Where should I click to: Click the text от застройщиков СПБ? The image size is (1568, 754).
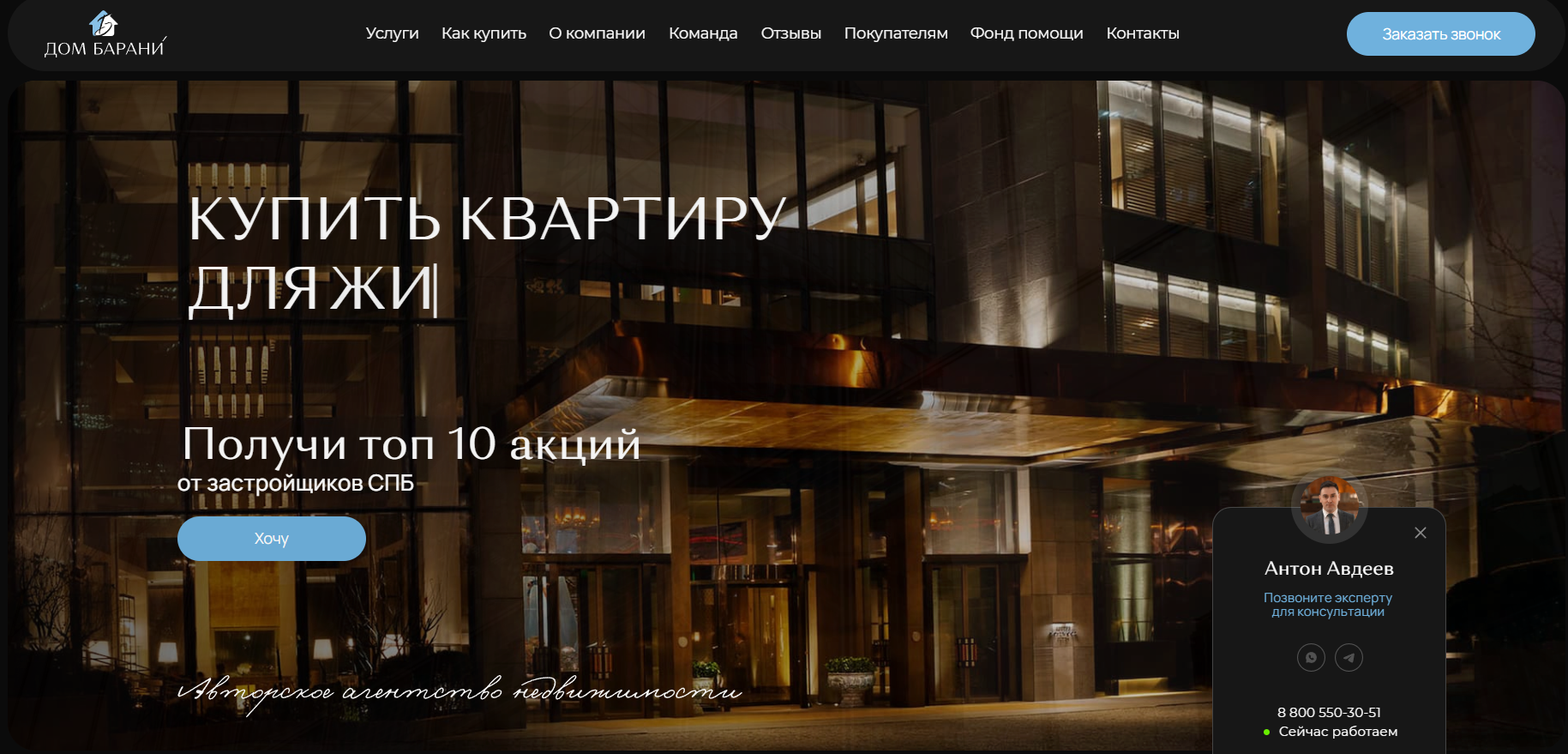point(296,484)
